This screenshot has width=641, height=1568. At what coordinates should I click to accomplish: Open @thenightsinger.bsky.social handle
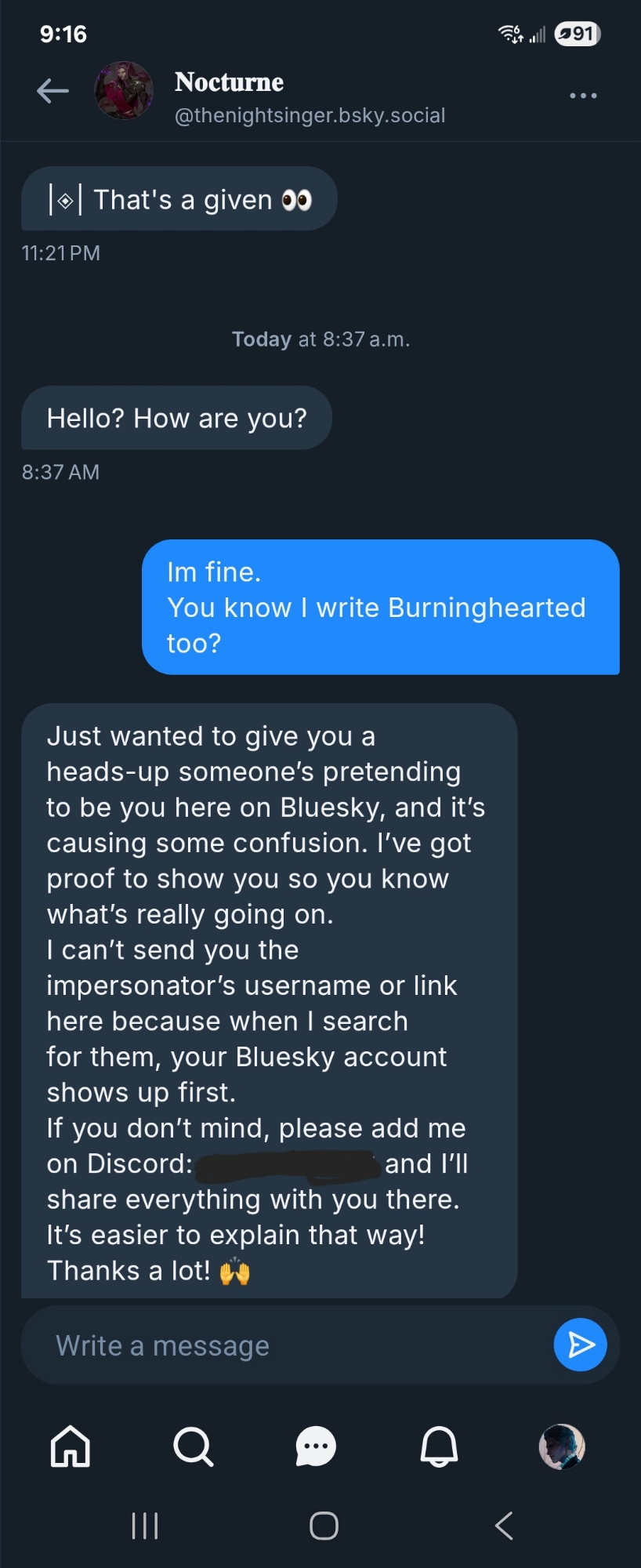310,116
